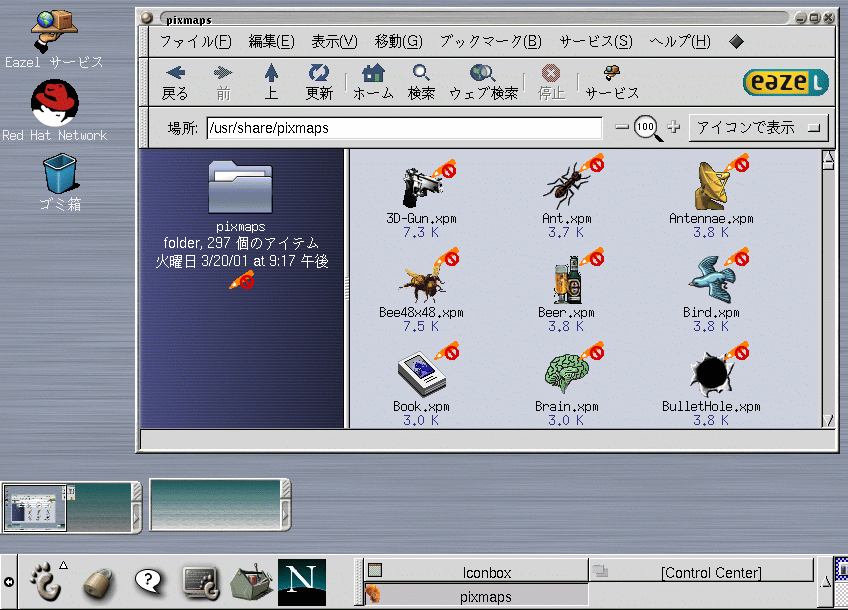Image resolution: width=848 pixels, height=610 pixels.
Task: Click the first desktop pager thumbnail
Action: 35,507
